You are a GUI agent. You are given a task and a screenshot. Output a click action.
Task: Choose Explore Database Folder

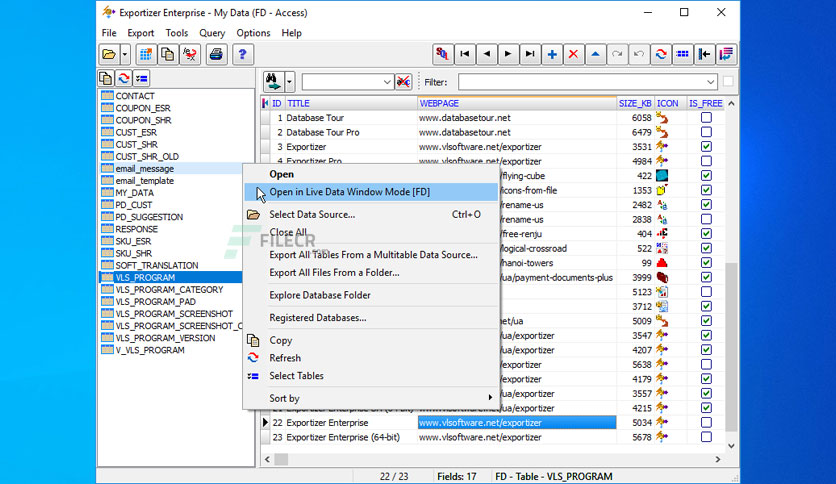click(371, 295)
